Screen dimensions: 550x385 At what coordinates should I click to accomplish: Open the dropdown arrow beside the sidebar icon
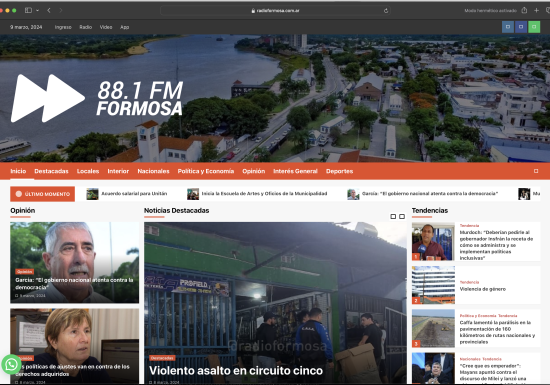tap(37, 11)
